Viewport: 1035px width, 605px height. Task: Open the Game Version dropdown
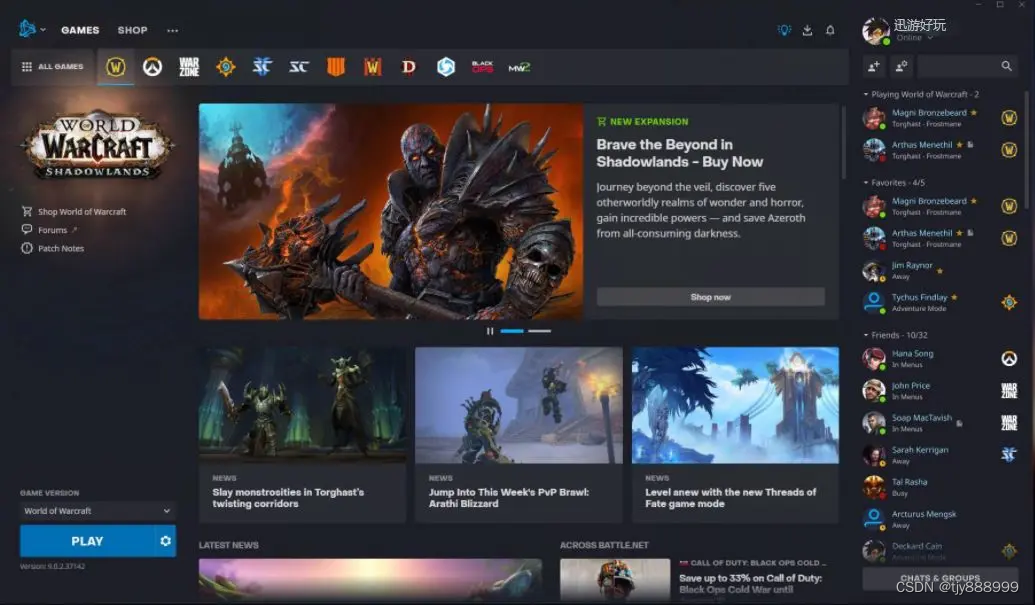[97, 511]
